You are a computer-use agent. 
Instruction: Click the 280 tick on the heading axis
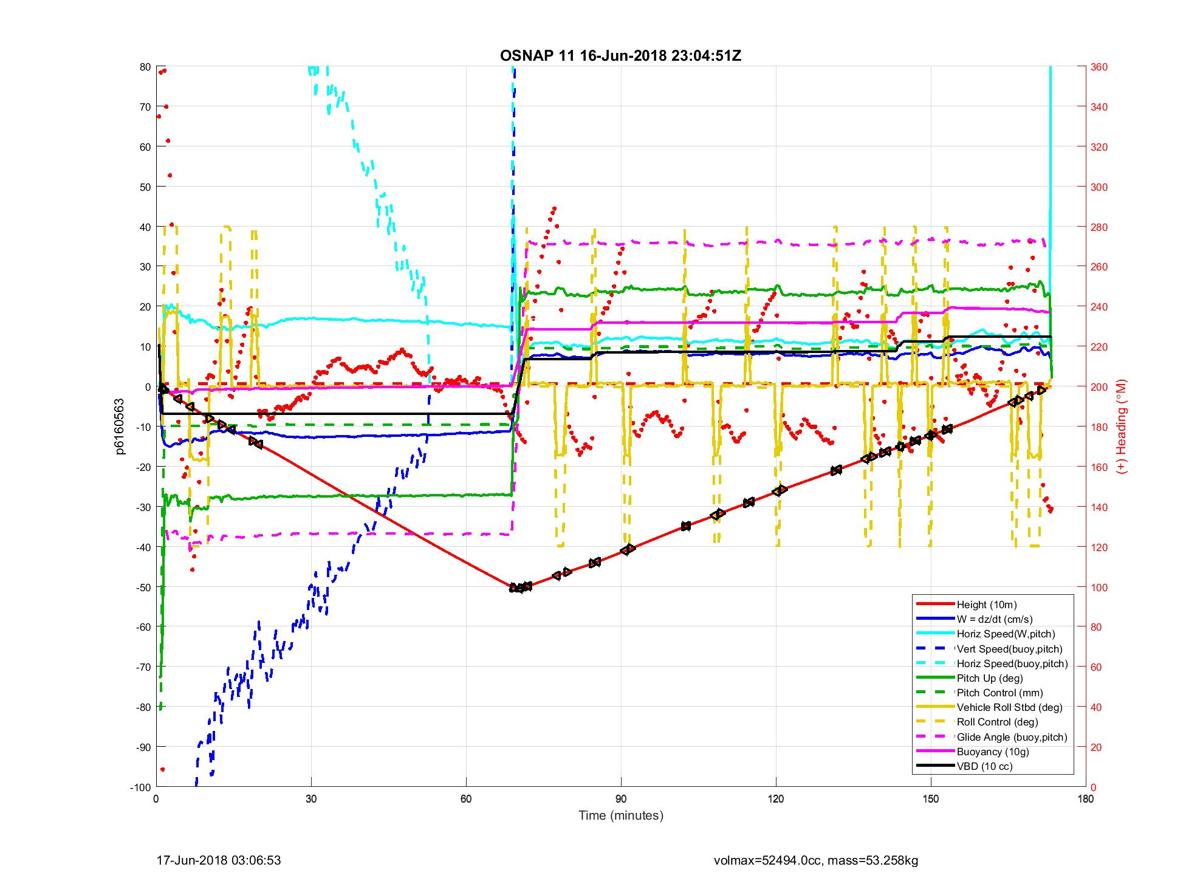coord(1100,227)
